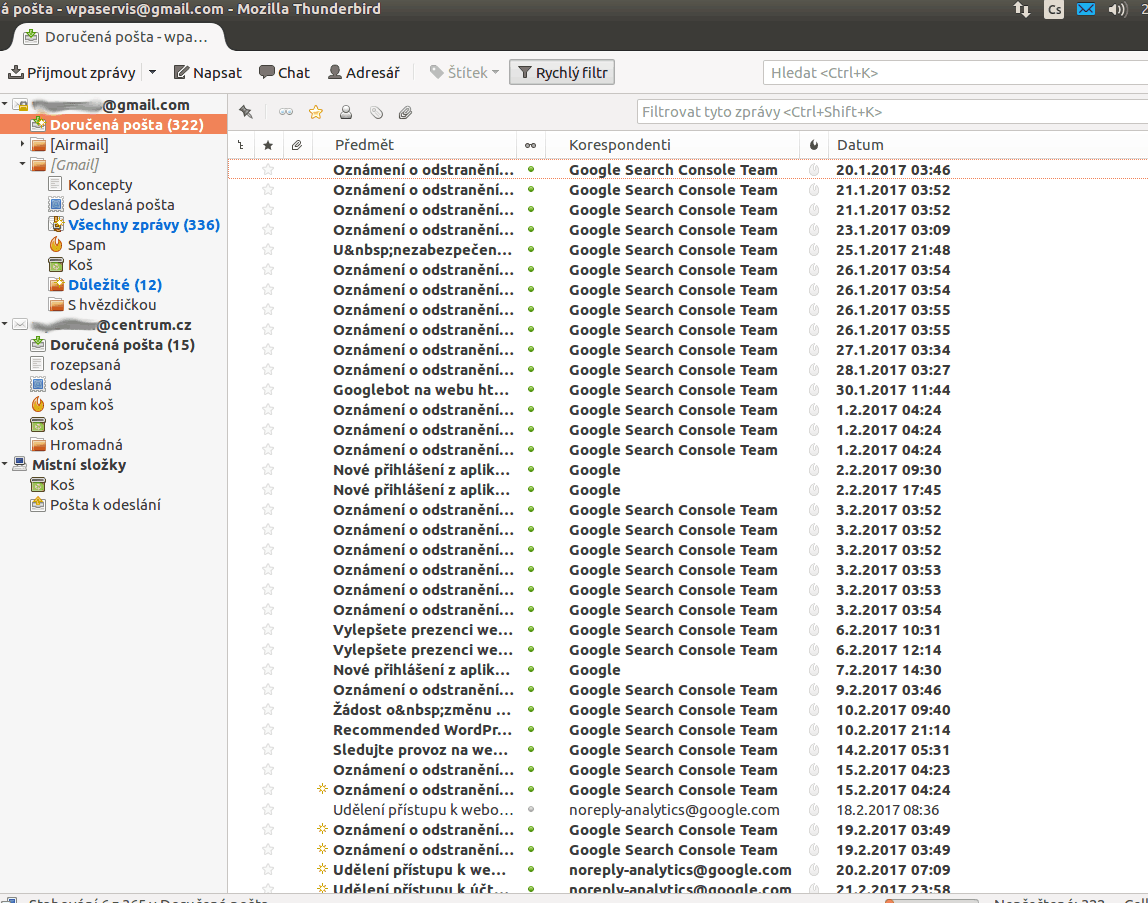The height and width of the screenshot is (903, 1148).
Task: Sort by the read-status glasses column header
Action: tap(531, 145)
